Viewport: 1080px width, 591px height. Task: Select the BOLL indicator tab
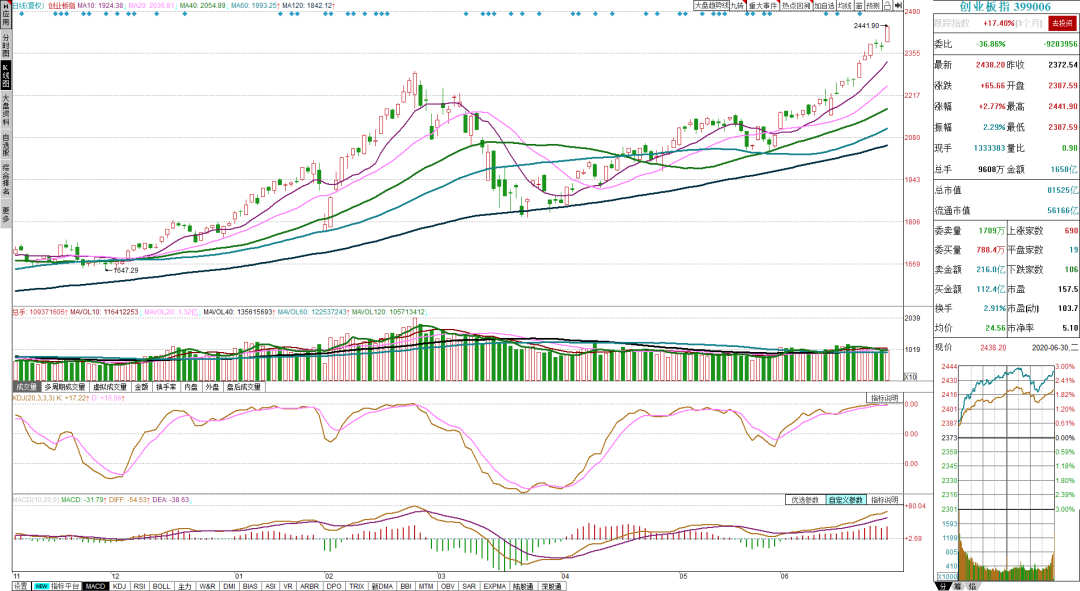(x=161, y=586)
